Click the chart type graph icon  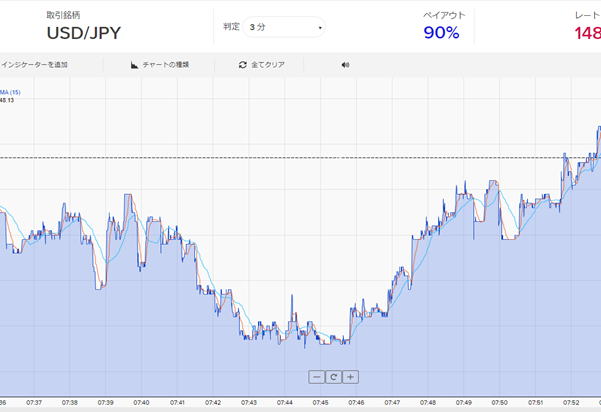tap(135, 64)
